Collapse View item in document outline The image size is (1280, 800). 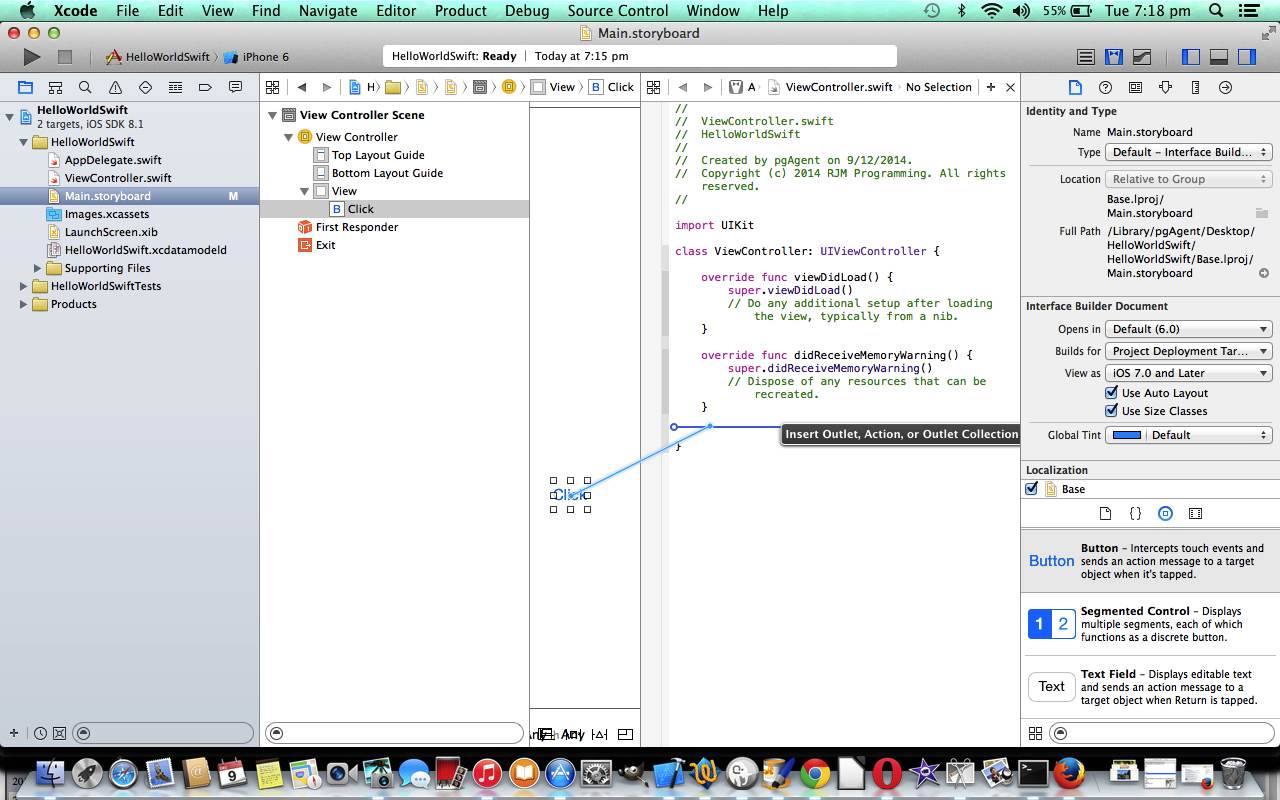(304, 191)
